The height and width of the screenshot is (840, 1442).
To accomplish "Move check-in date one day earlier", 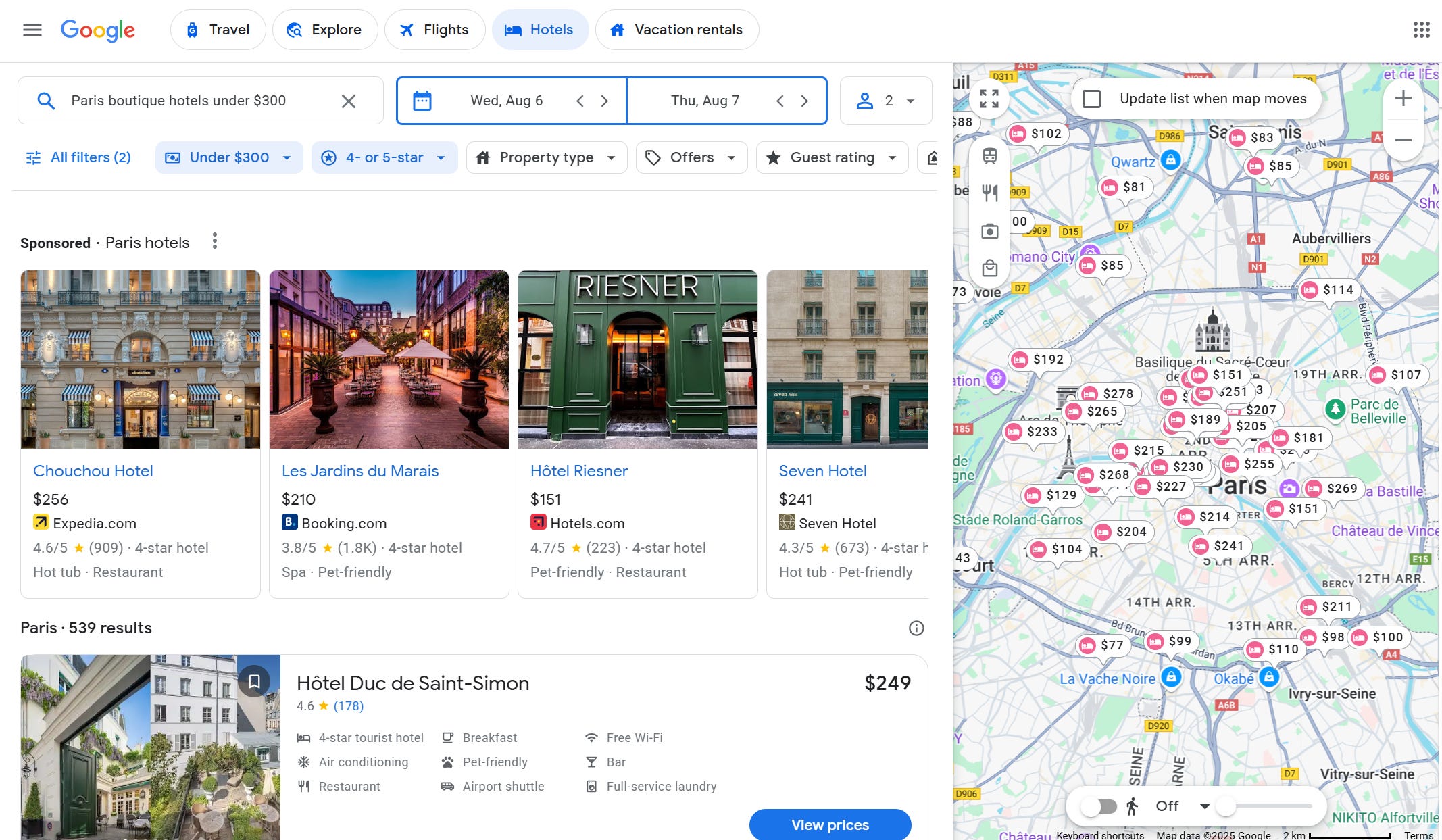I will coord(580,101).
